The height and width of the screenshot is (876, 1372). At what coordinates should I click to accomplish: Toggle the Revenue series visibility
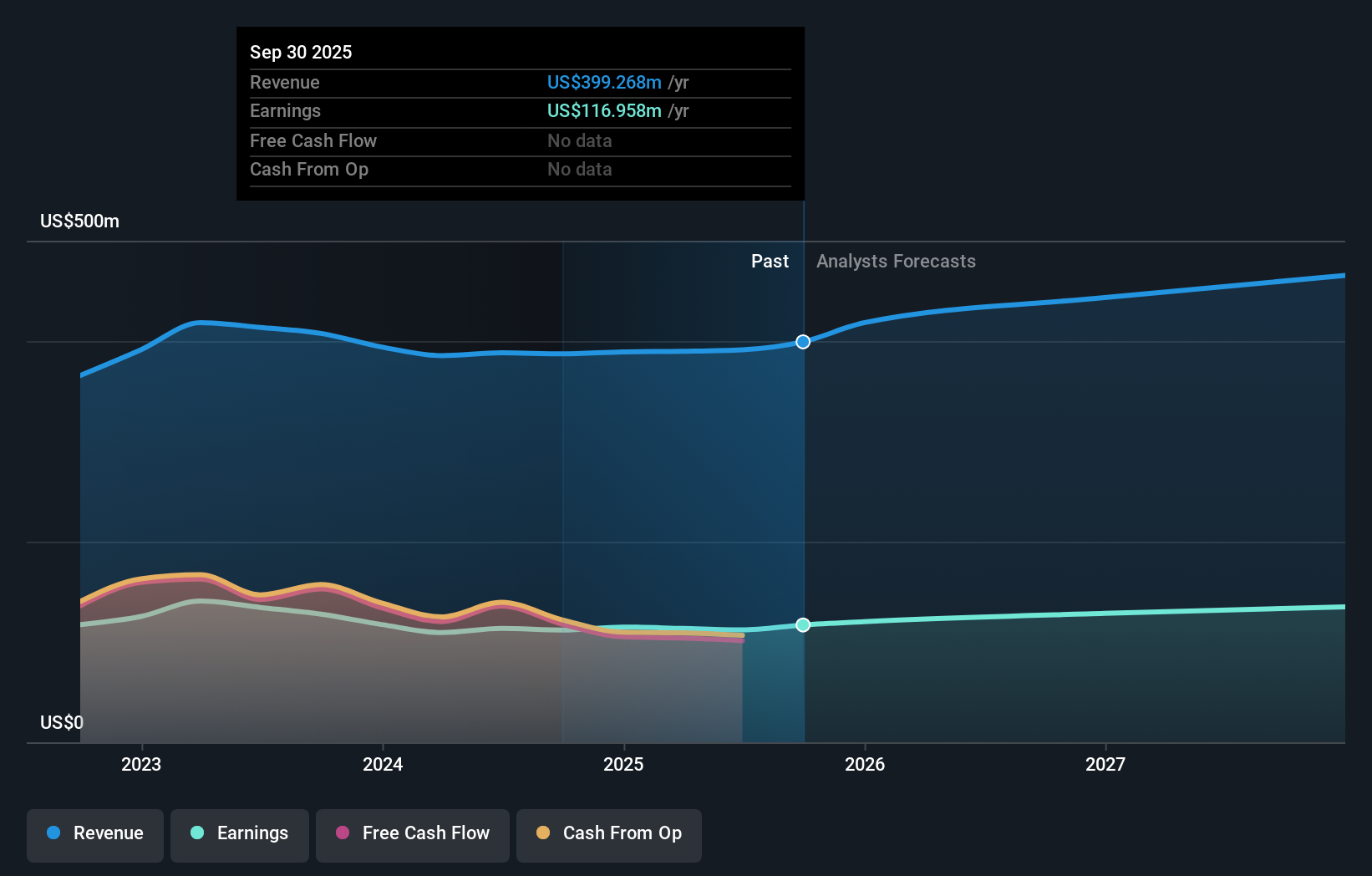point(94,833)
